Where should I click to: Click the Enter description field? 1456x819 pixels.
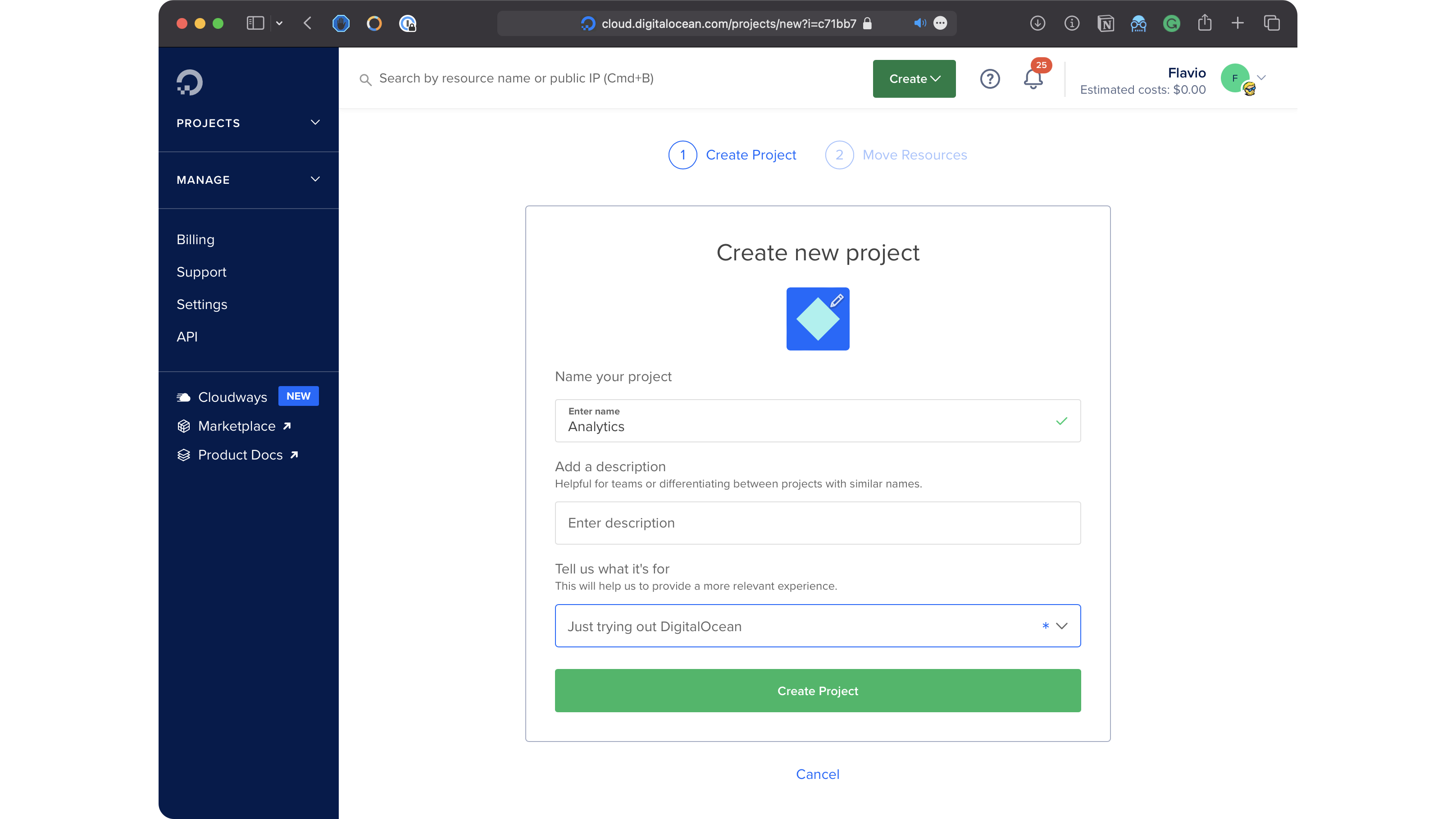click(x=817, y=523)
